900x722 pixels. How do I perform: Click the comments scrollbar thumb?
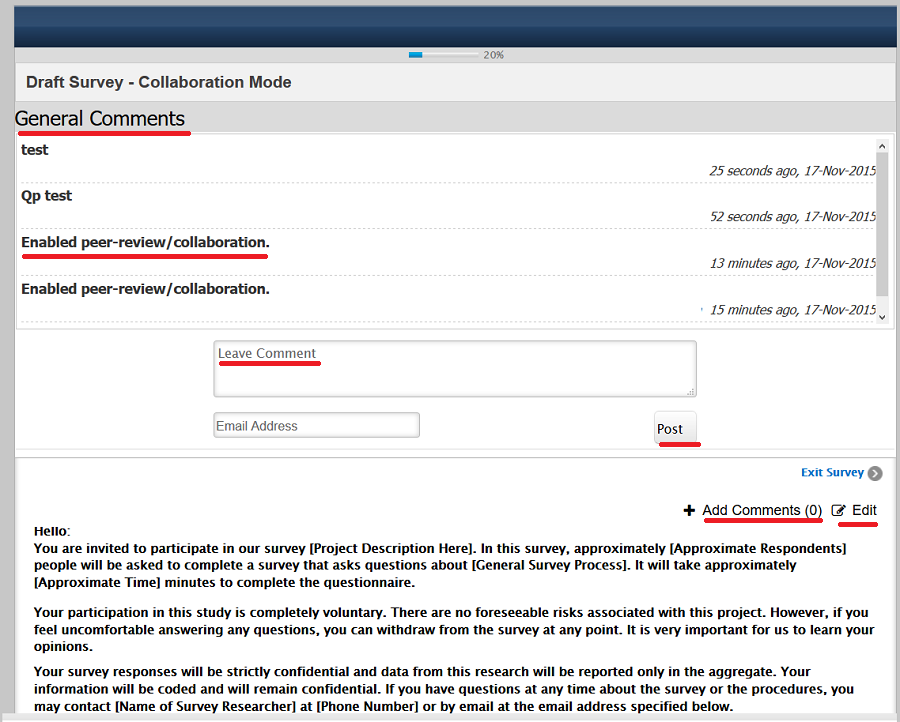[882, 224]
